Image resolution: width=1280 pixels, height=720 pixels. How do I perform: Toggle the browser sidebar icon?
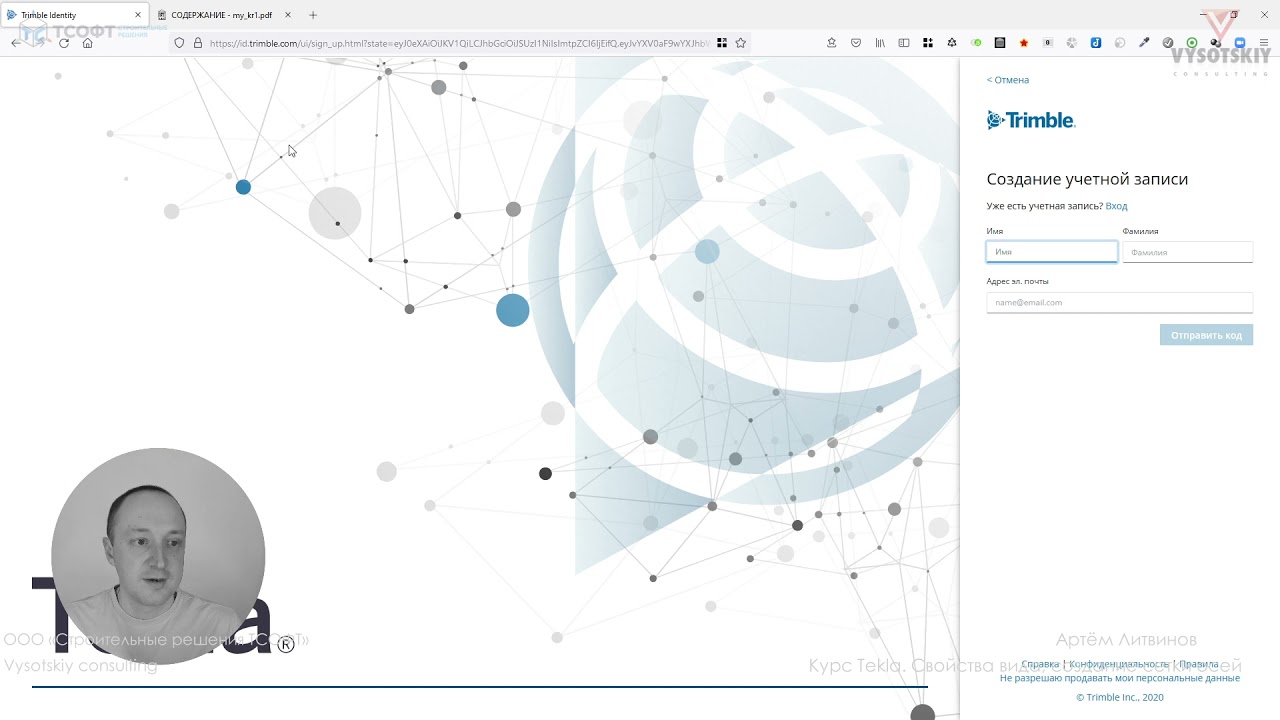(904, 43)
